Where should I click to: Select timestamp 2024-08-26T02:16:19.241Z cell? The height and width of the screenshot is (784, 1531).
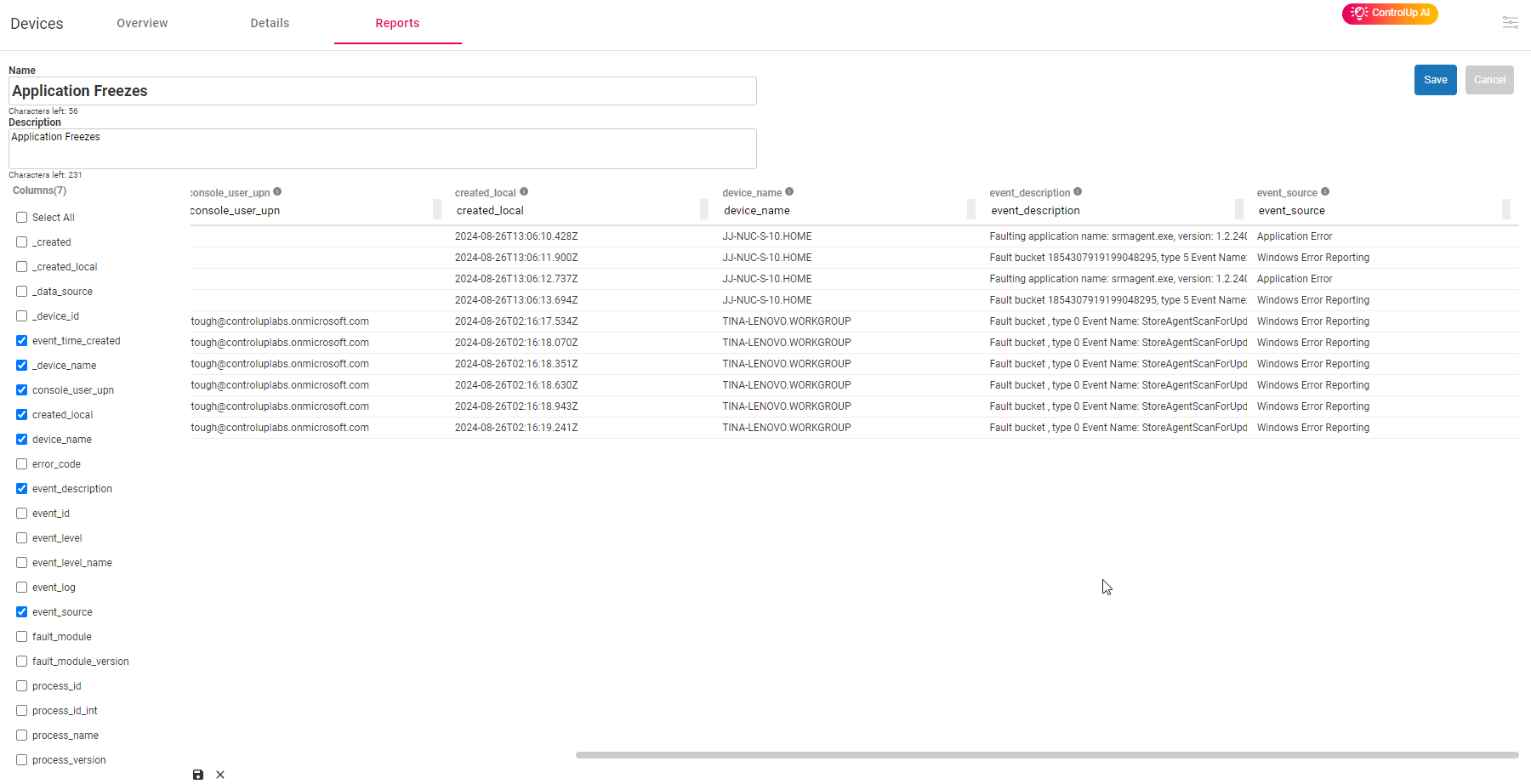516,428
